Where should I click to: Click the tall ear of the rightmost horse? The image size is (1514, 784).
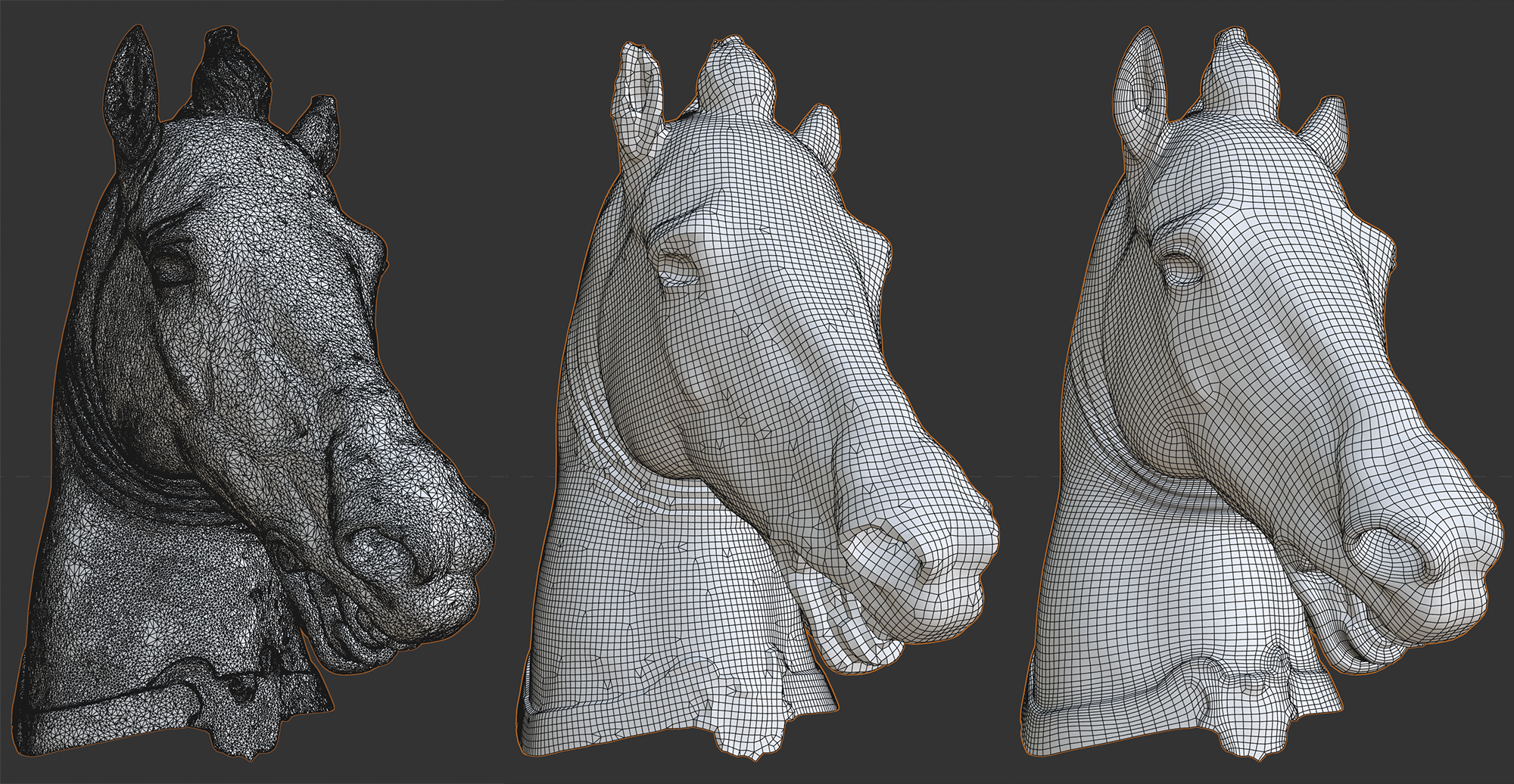coord(1143,91)
